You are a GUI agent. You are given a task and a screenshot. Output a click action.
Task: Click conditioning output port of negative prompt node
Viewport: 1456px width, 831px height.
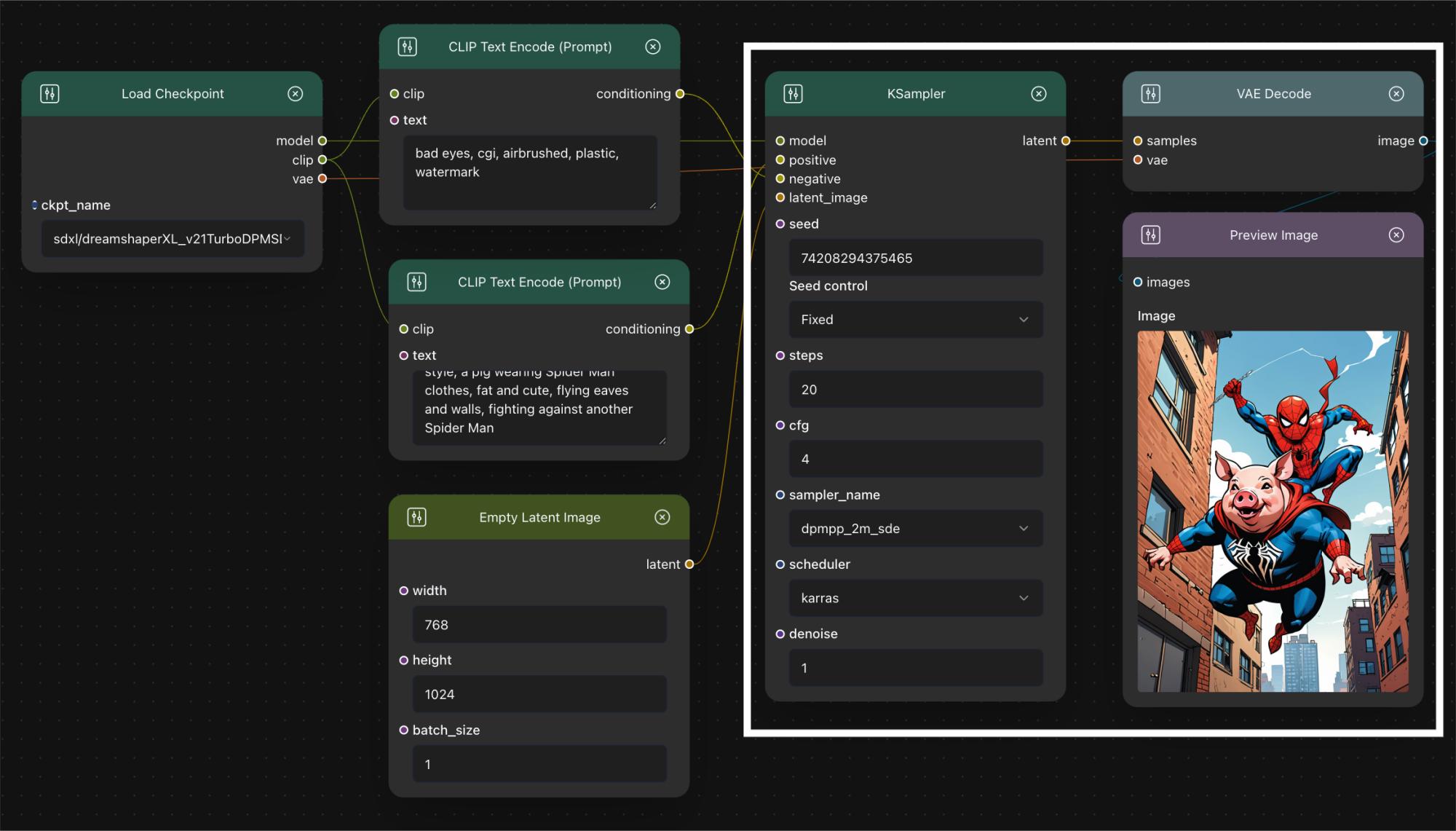coord(680,94)
